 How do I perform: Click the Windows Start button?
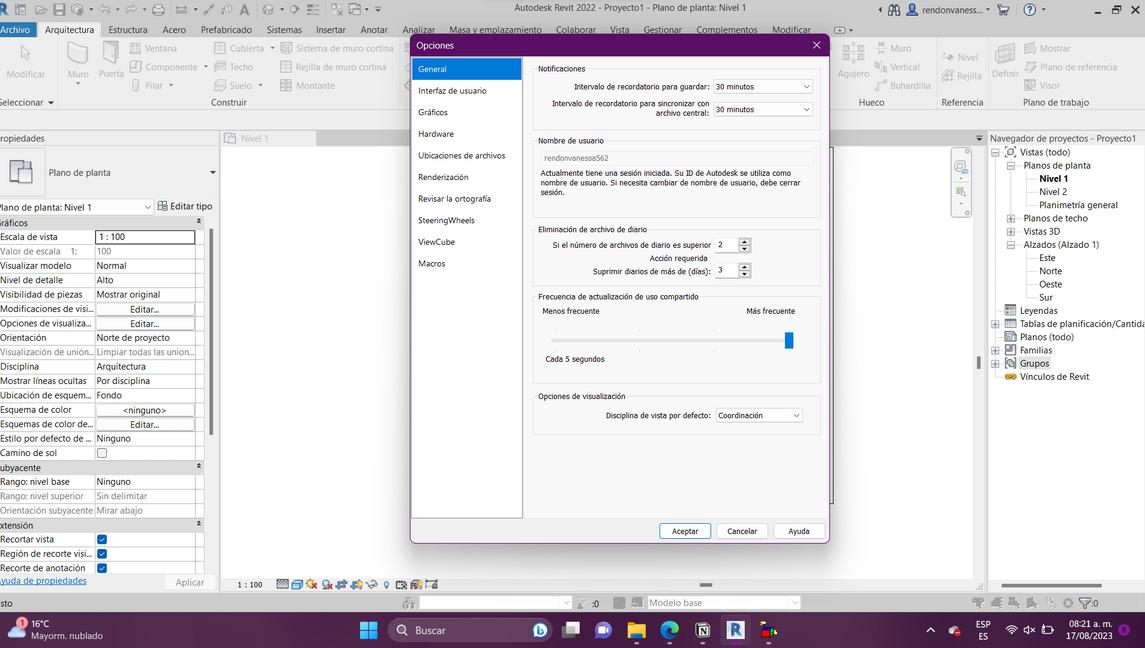[369, 630]
